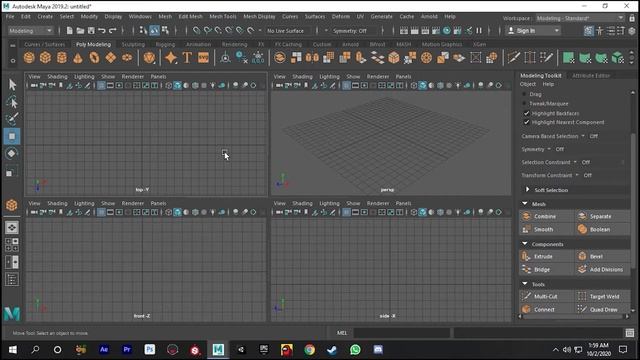Open the Modeling menu set dropdown

(31, 31)
